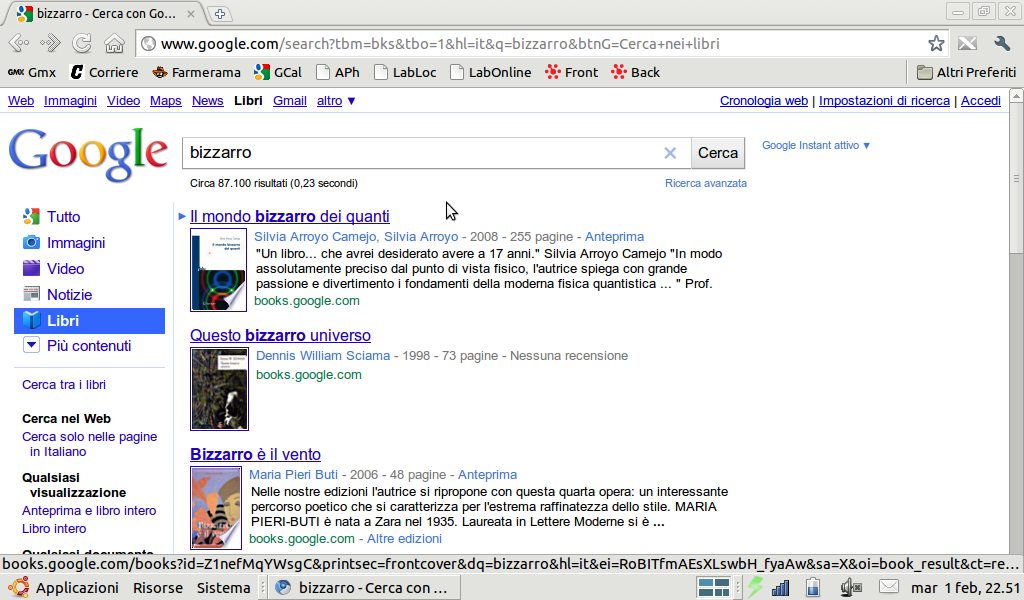Click the Google logo
Screen dimensions: 1024x600
[88, 154]
